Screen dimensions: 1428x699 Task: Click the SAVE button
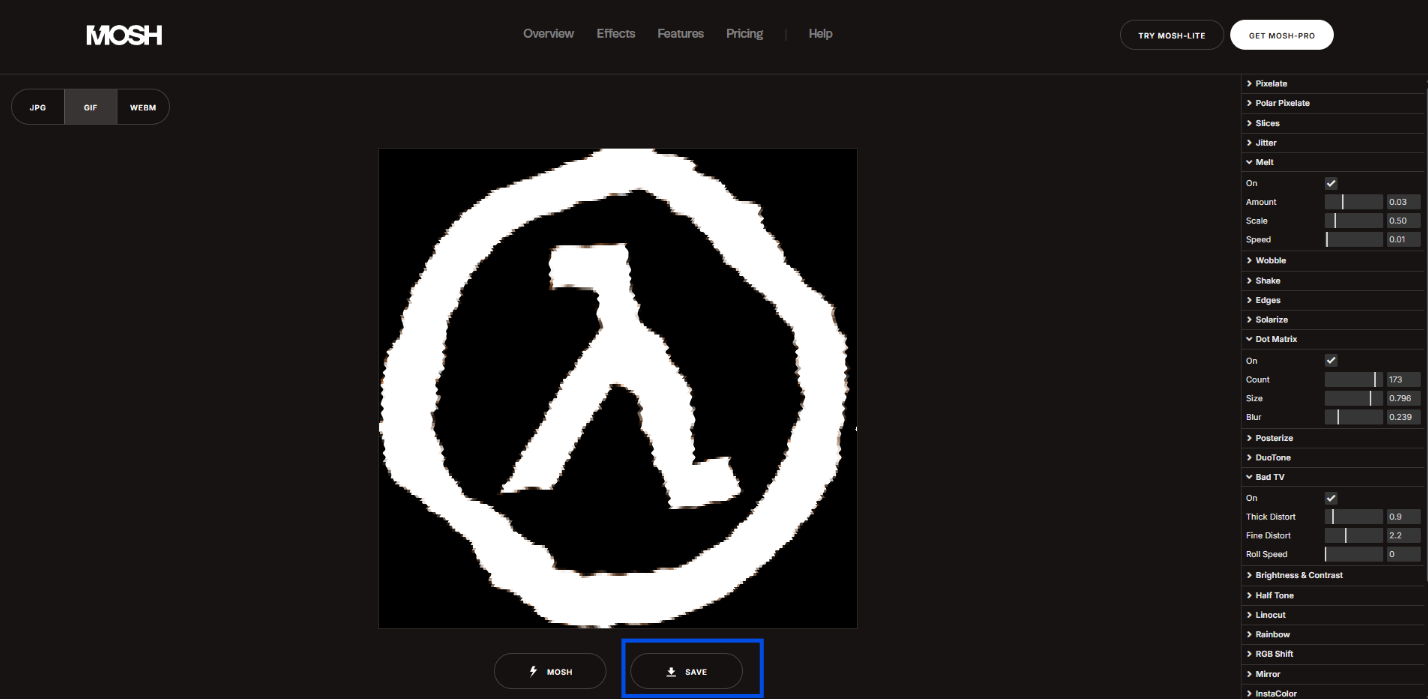(x=686, y=671)
